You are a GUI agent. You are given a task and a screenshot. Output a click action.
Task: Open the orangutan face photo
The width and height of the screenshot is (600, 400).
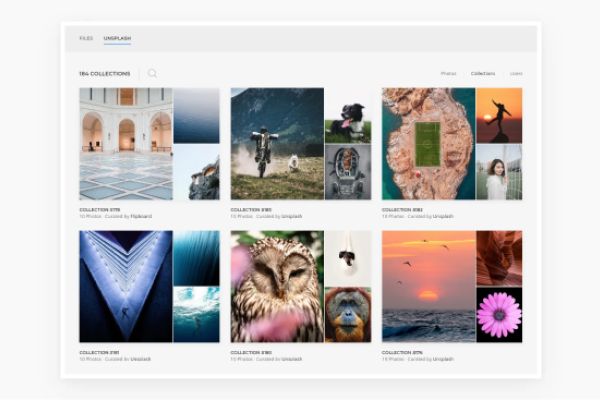(348, 315)
